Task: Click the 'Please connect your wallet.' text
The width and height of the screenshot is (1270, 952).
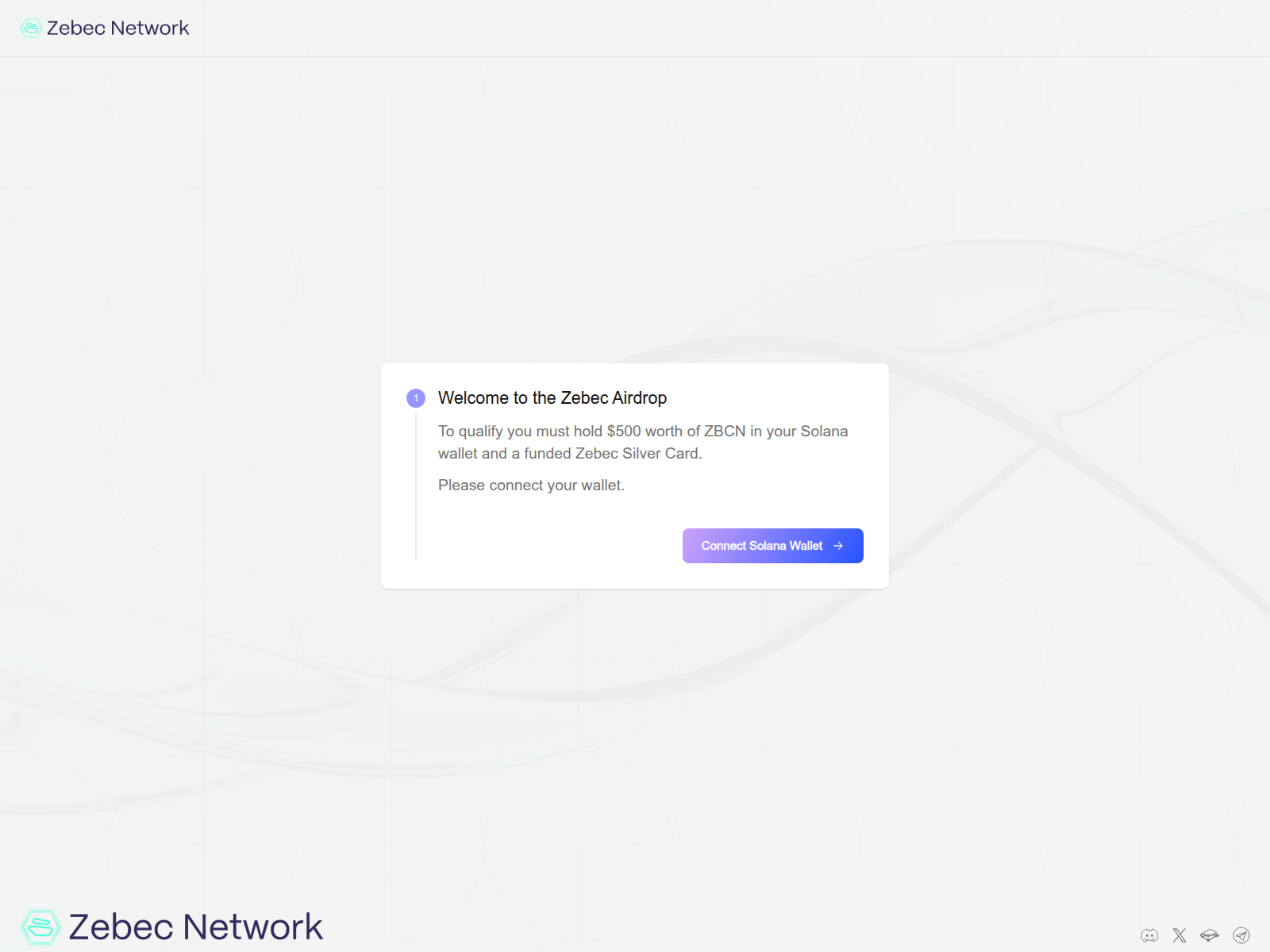Action: 531,486
